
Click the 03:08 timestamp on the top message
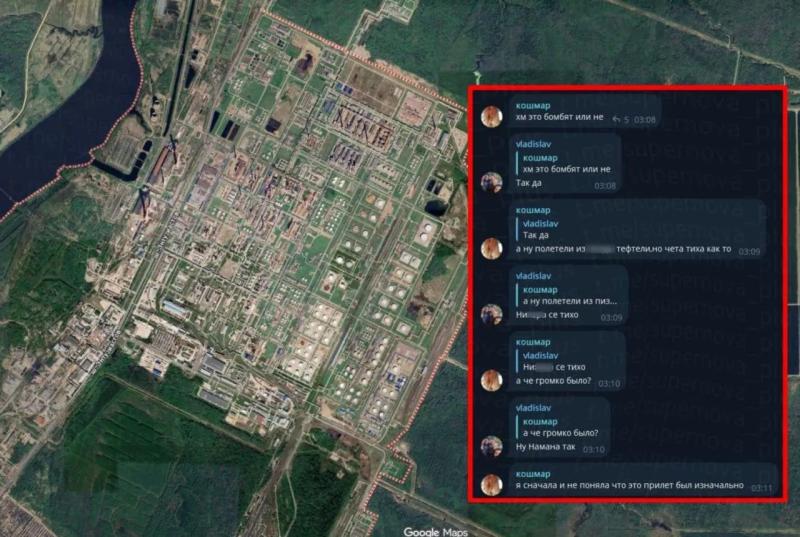pyautogui.click(x=645, y=120)
